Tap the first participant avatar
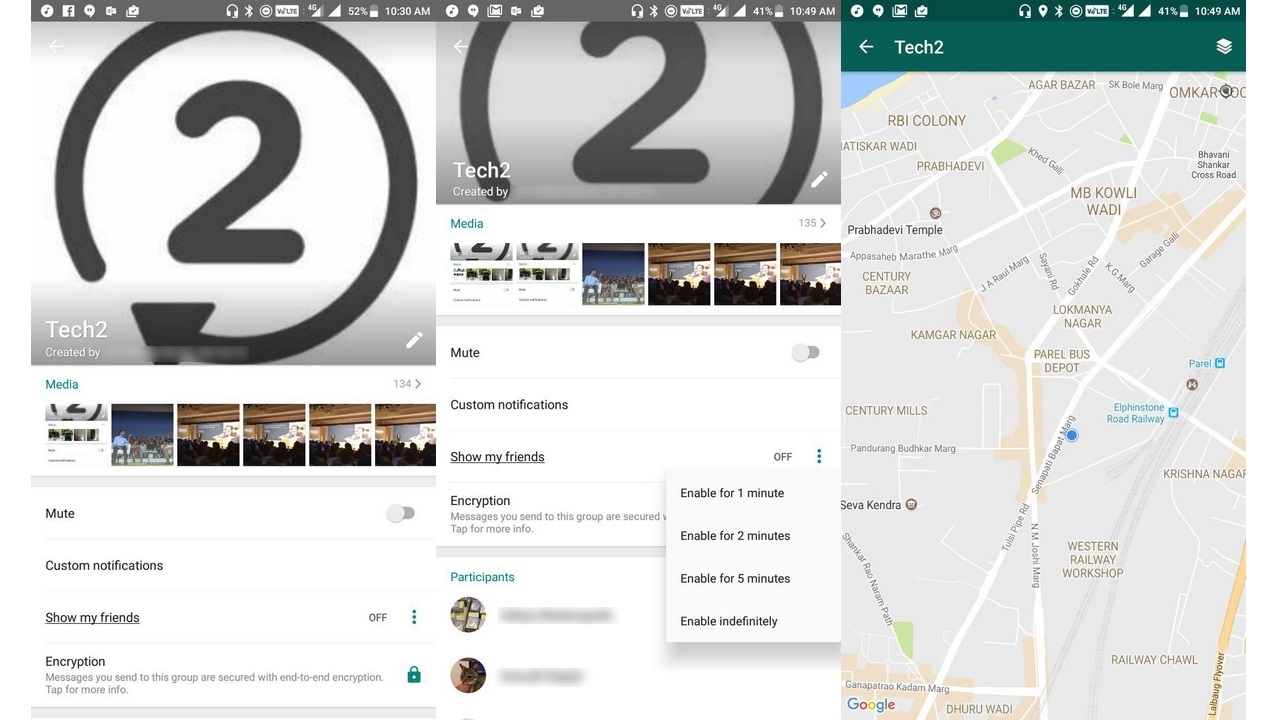 468,615
